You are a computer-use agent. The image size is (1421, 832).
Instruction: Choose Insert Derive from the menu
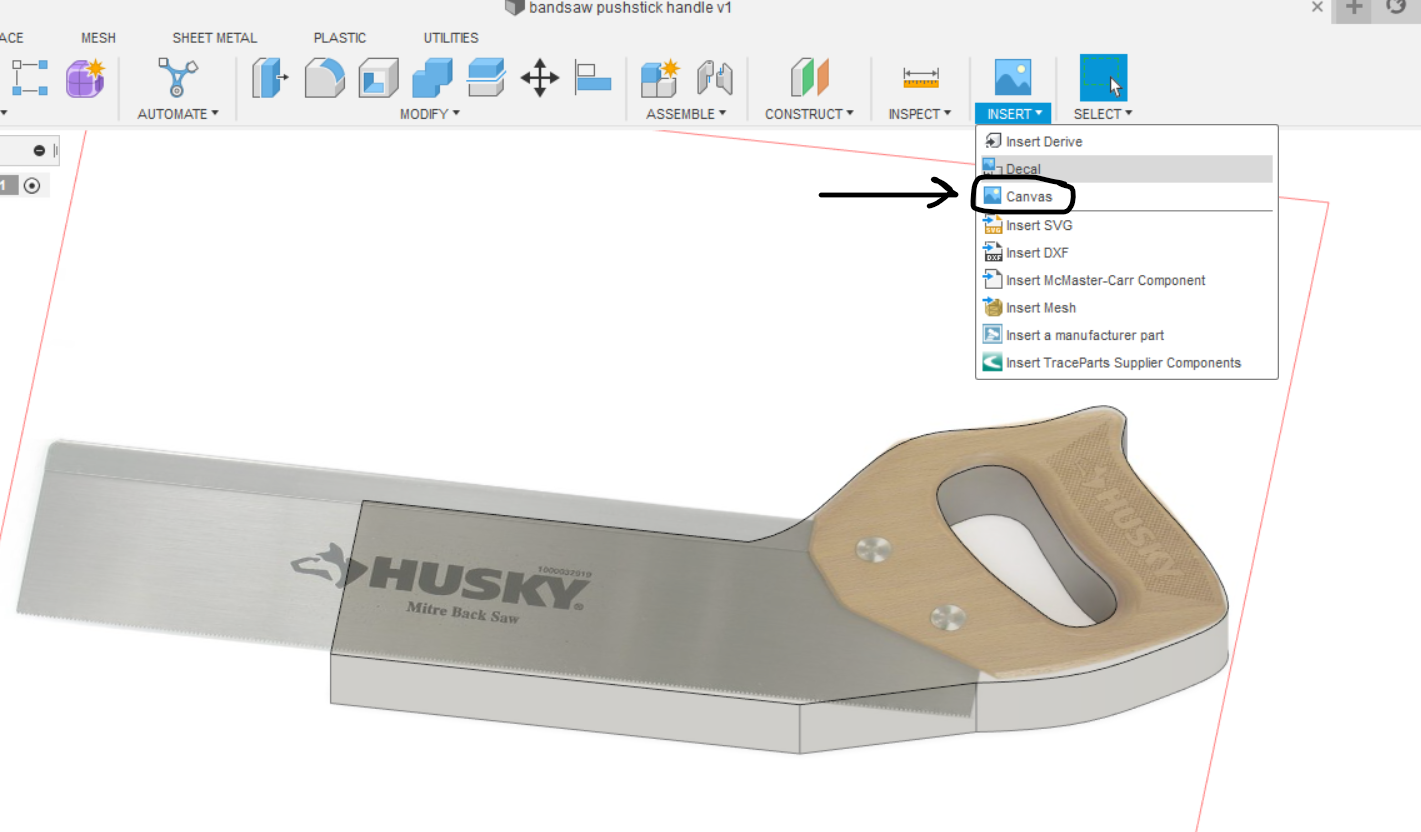point(1127,142)
